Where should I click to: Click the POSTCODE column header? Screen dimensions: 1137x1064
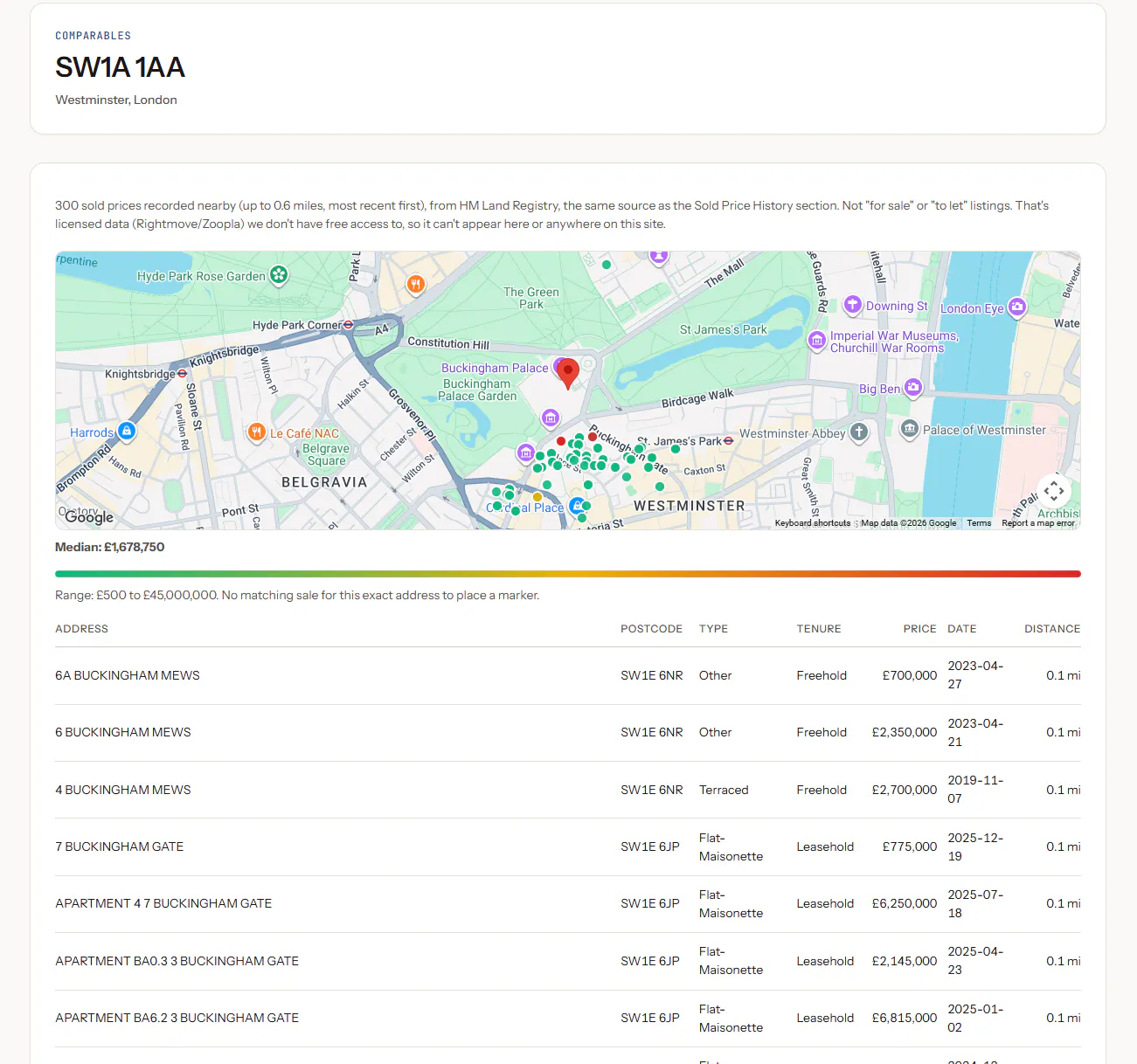(x=651, y=629)
